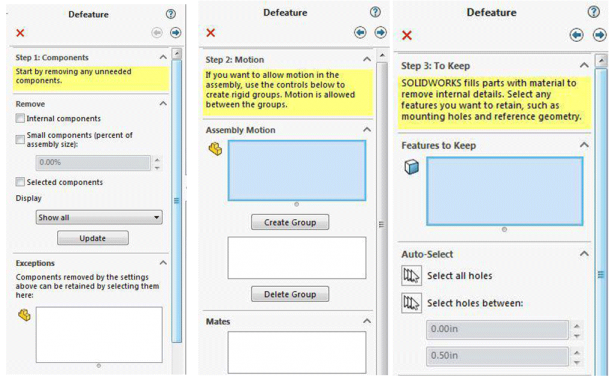Click the Features to Keep cube icon
The height and width of the screenshot is (377, 615).
coord(411,166)
